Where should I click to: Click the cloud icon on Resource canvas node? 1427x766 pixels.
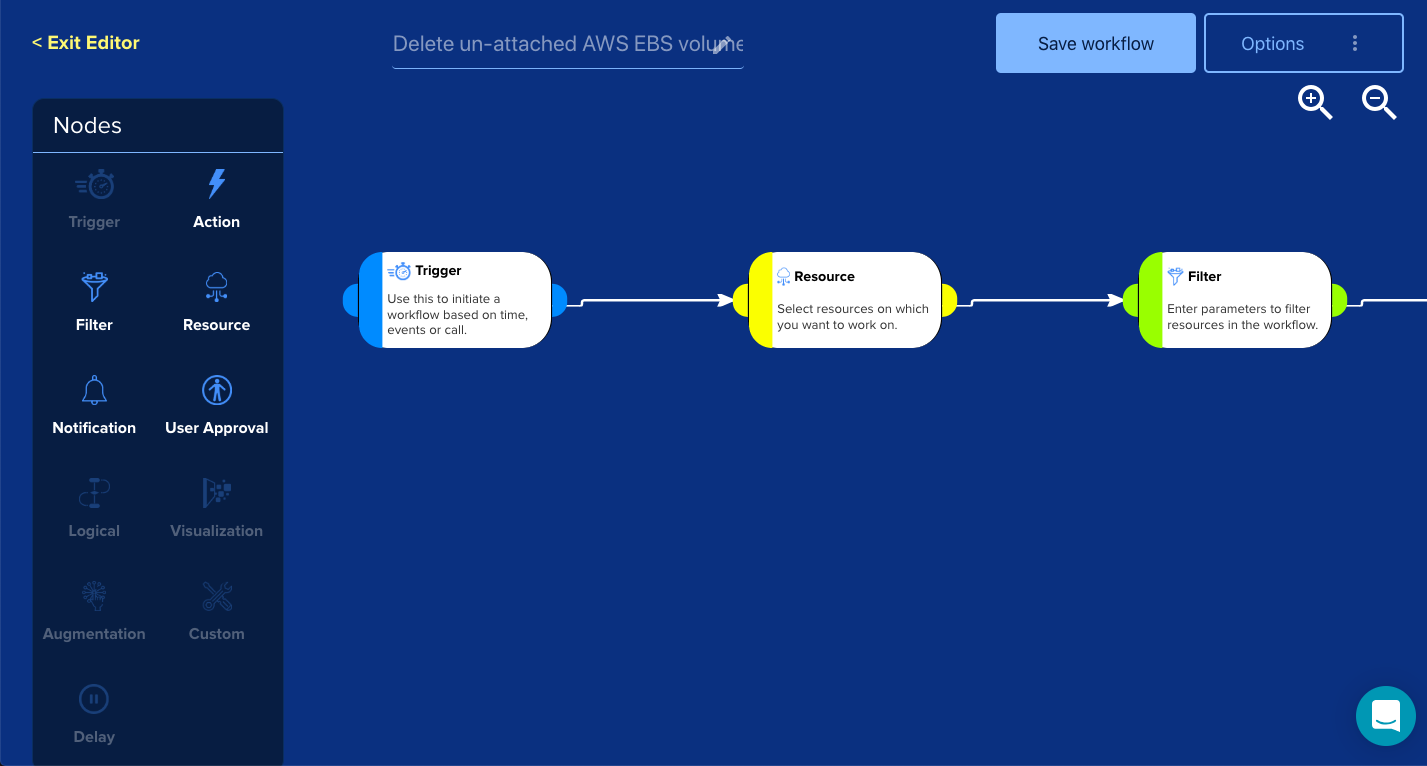[x=783, y=277]
